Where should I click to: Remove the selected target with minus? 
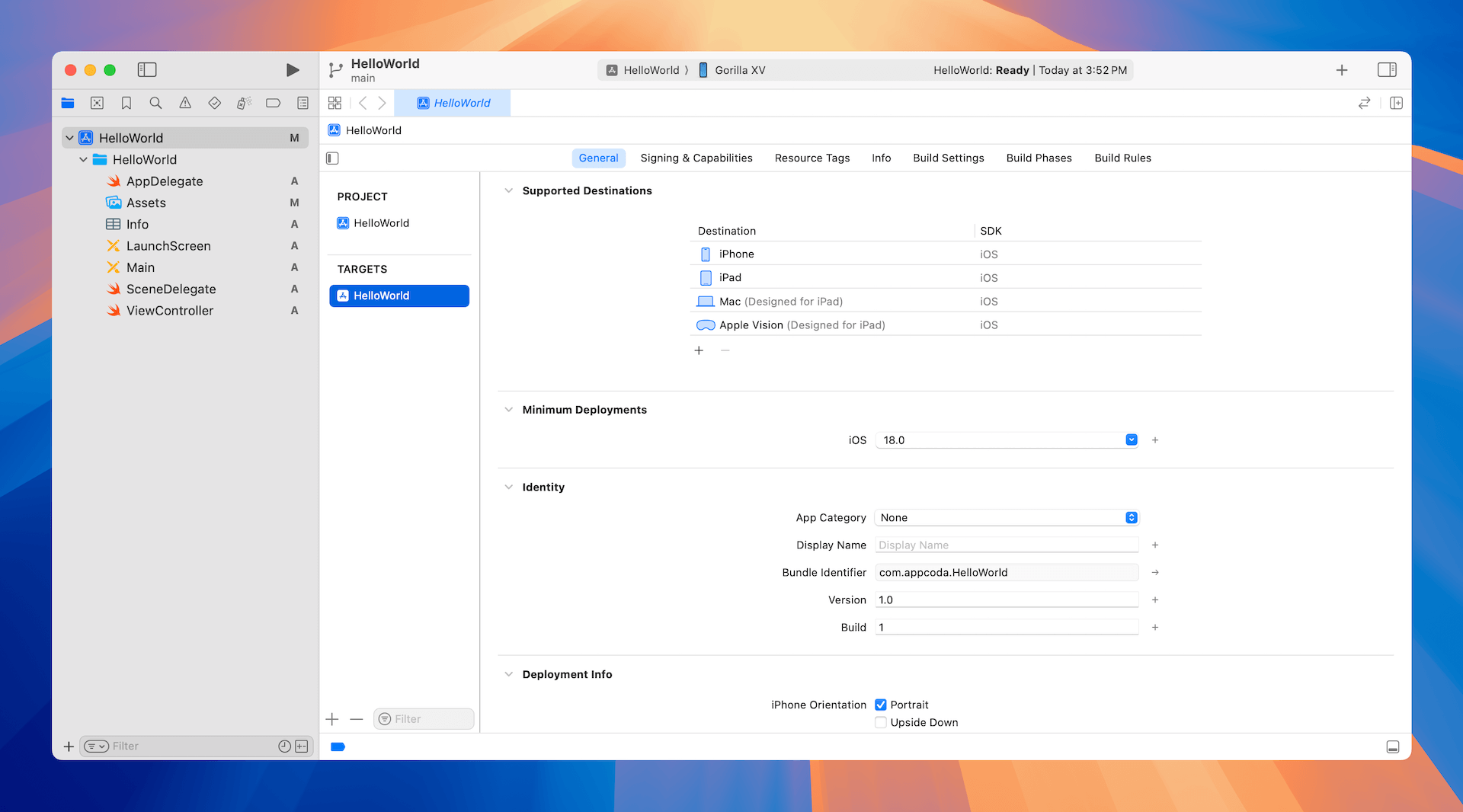tap(357, 719)
